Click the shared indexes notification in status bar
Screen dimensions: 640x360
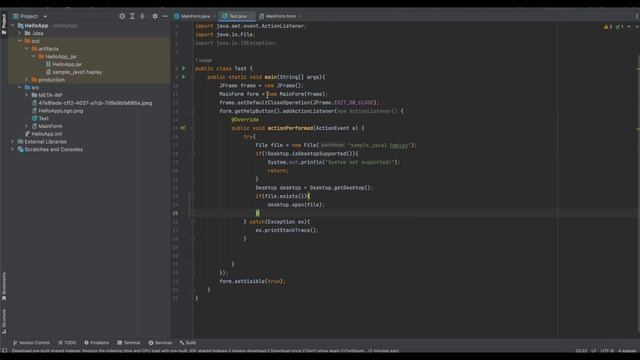[205, 351]
